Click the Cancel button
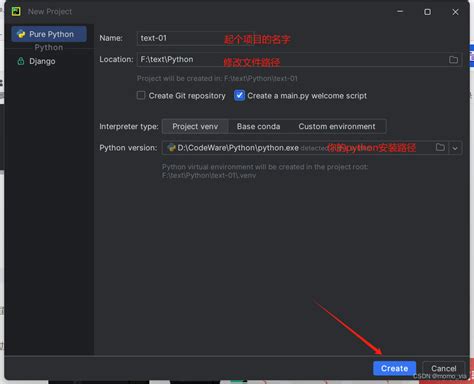 (x=443, y=368)
